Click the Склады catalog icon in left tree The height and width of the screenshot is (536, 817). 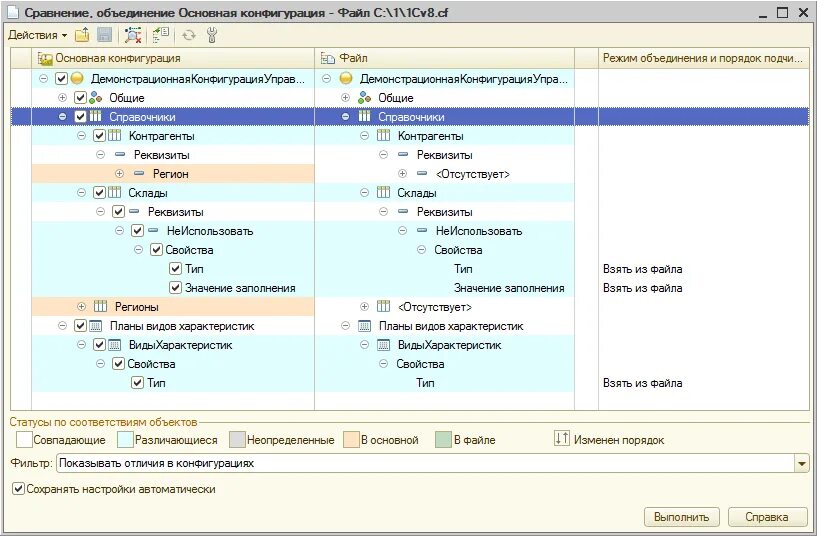coord(114,193)
